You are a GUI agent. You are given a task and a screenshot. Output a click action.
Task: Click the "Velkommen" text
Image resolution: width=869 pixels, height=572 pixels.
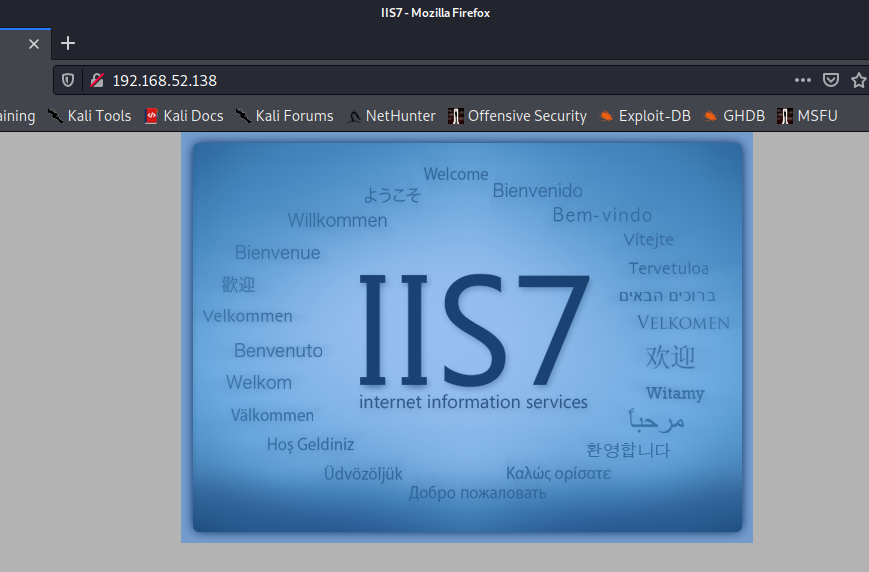pos(248,316)
